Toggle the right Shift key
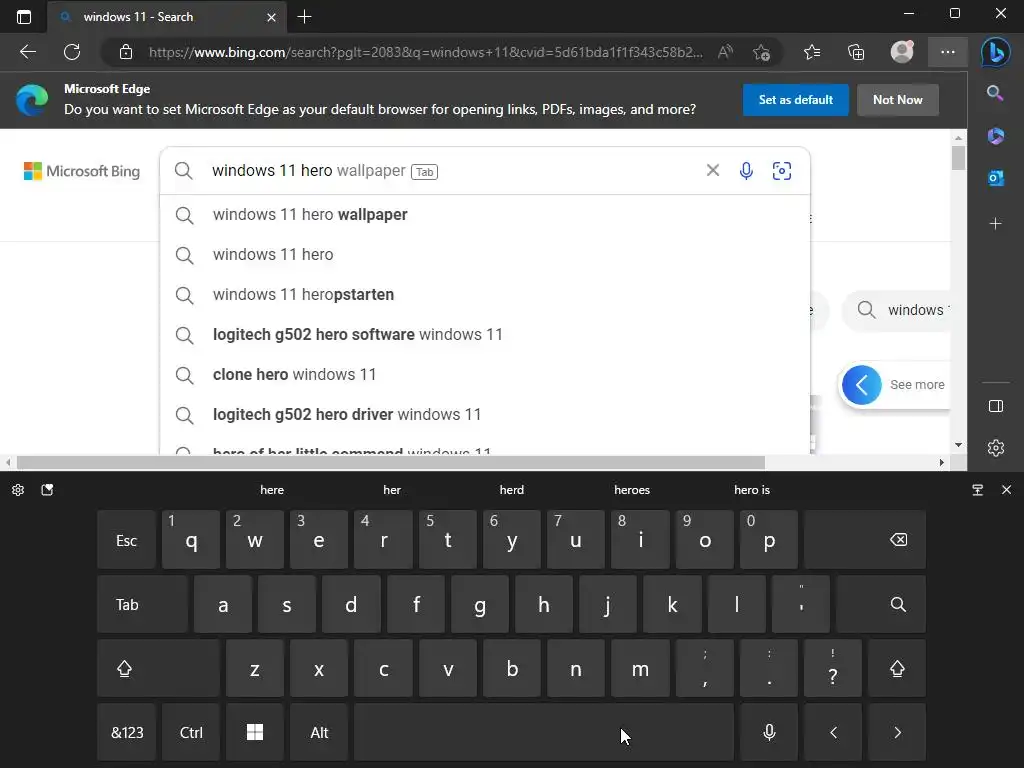Screen dimensions: 1024x768 point(897,668)
